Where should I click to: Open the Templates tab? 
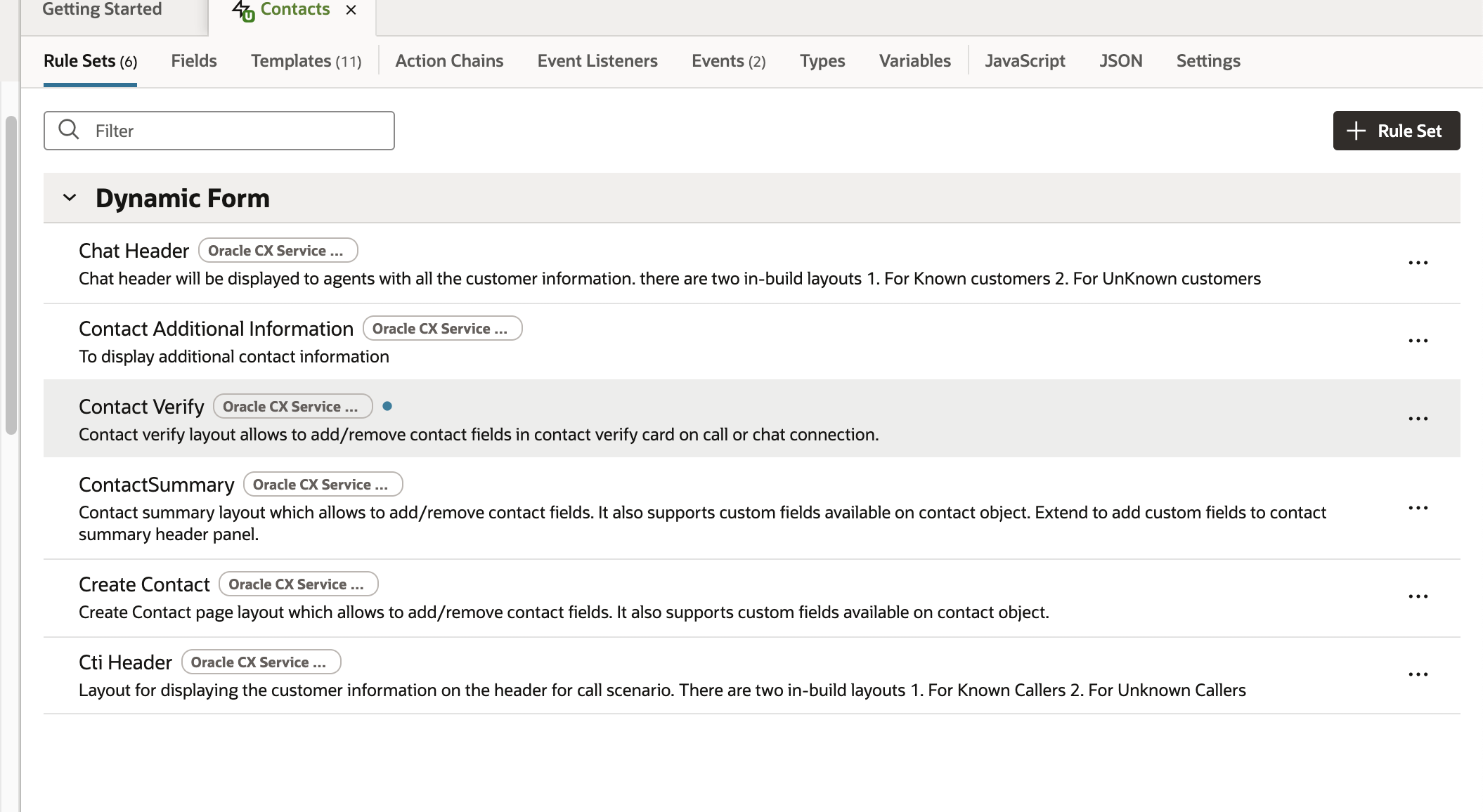[x=306, y=61]
